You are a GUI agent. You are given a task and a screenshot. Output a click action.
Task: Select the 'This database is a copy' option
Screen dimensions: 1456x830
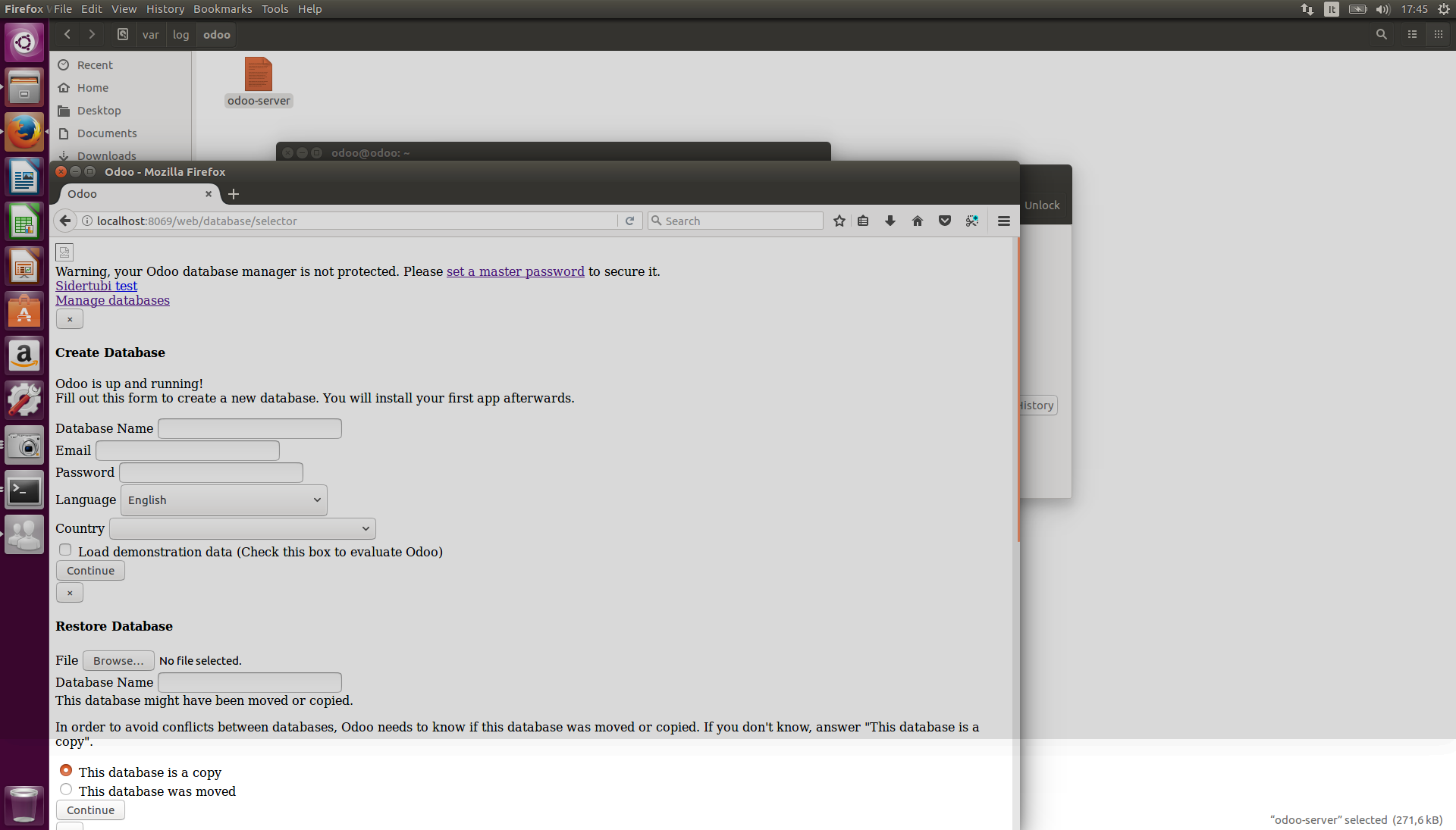coord(66,769)
